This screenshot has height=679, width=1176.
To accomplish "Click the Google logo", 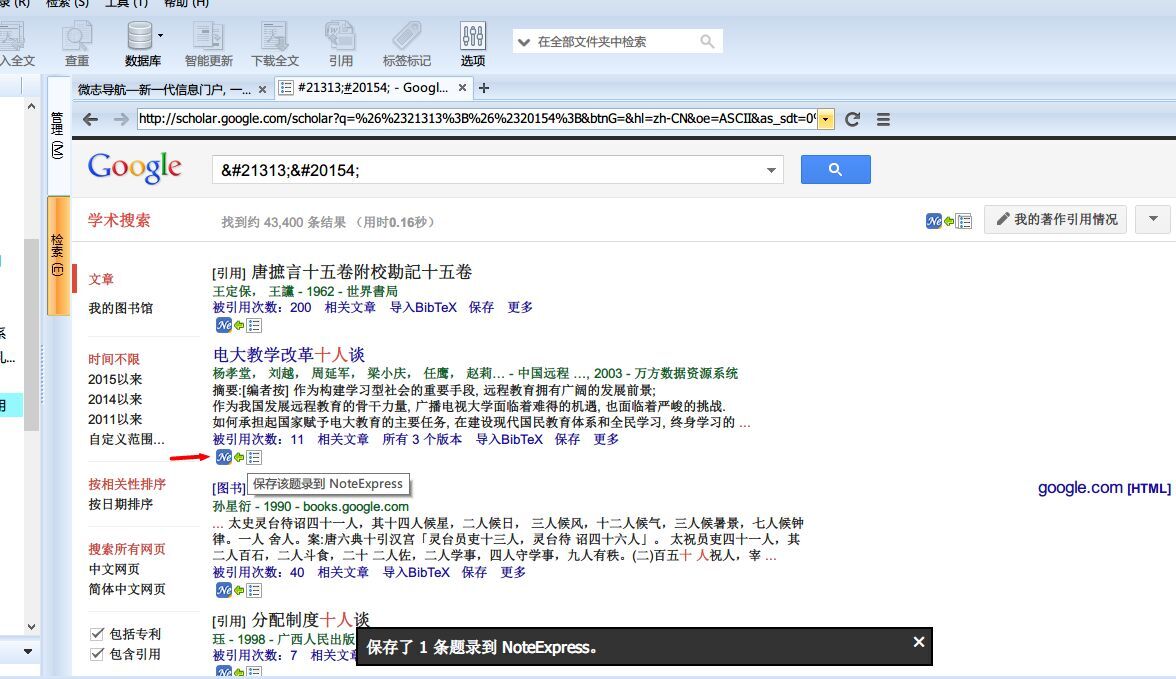I will point(134,168).
